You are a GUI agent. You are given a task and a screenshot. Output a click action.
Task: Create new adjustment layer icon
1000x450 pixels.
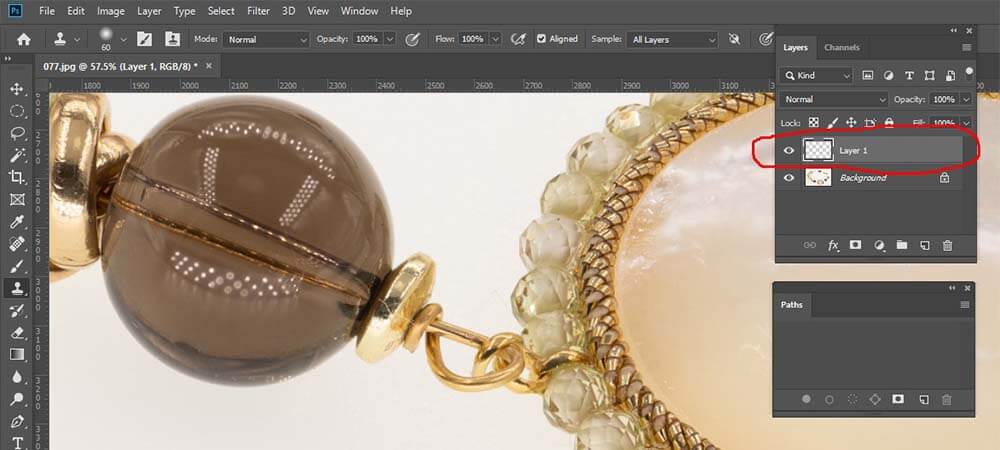pos(879,245)
